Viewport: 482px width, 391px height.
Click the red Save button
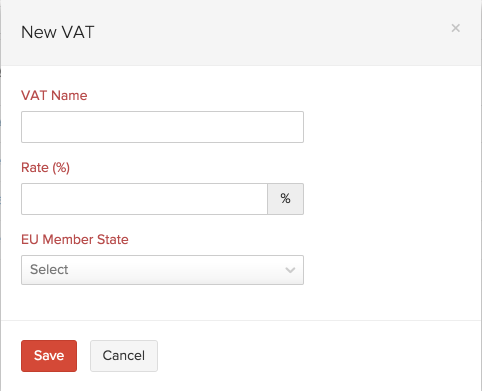click(x=49, y=356)
